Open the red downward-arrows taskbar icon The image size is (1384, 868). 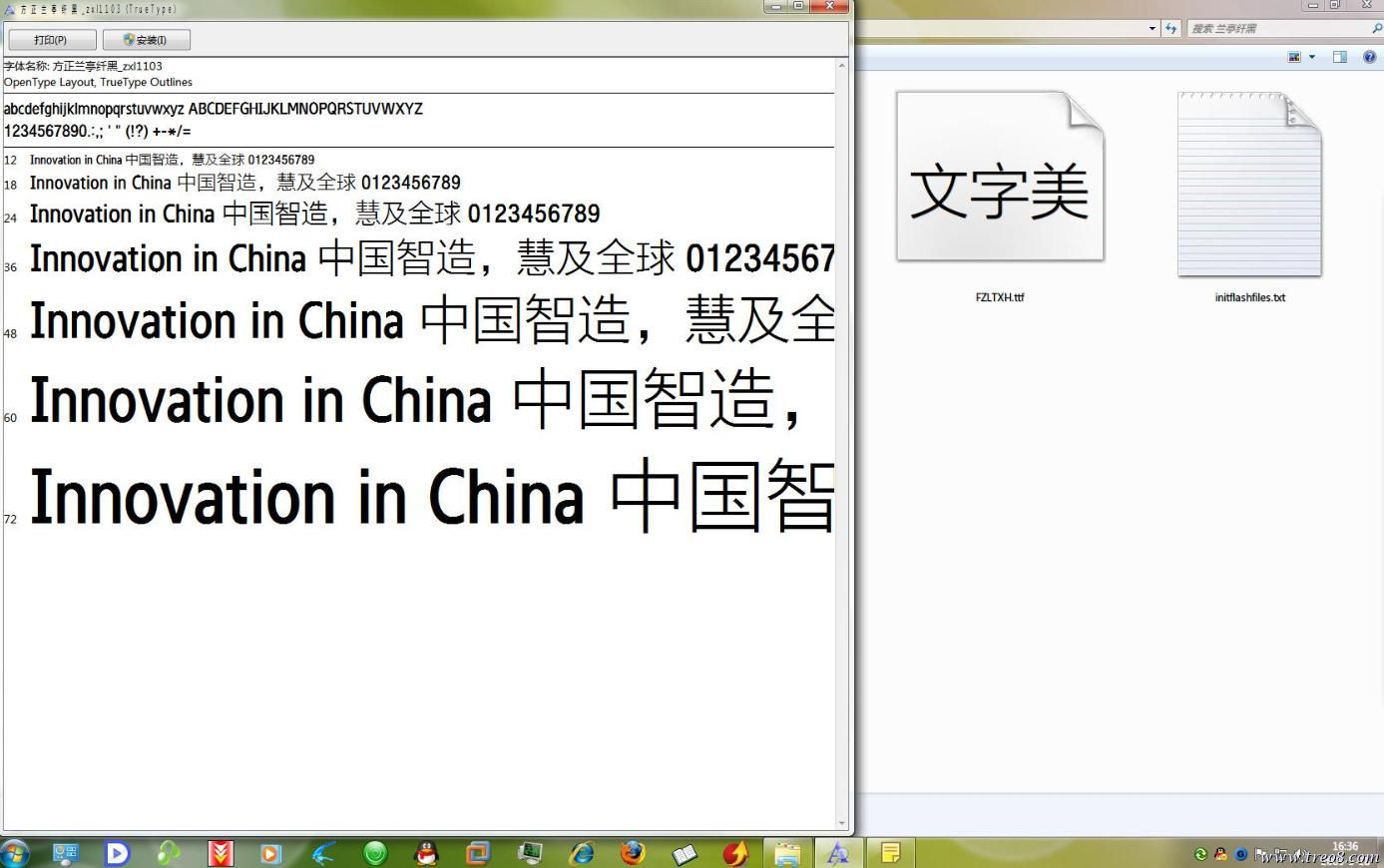point(221,853)
